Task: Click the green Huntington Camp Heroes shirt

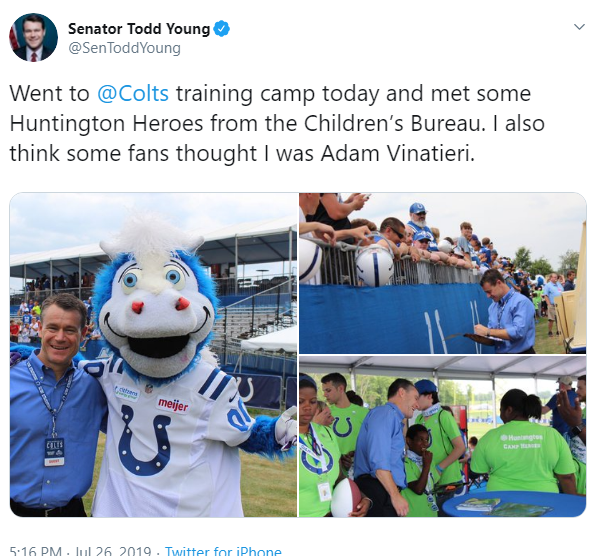Action: [523, 457]
